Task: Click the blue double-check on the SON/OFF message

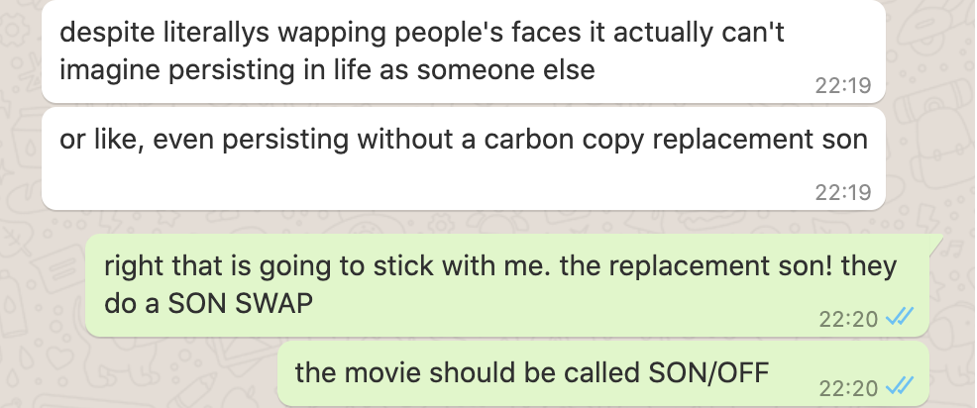Action: click(900, 387)
